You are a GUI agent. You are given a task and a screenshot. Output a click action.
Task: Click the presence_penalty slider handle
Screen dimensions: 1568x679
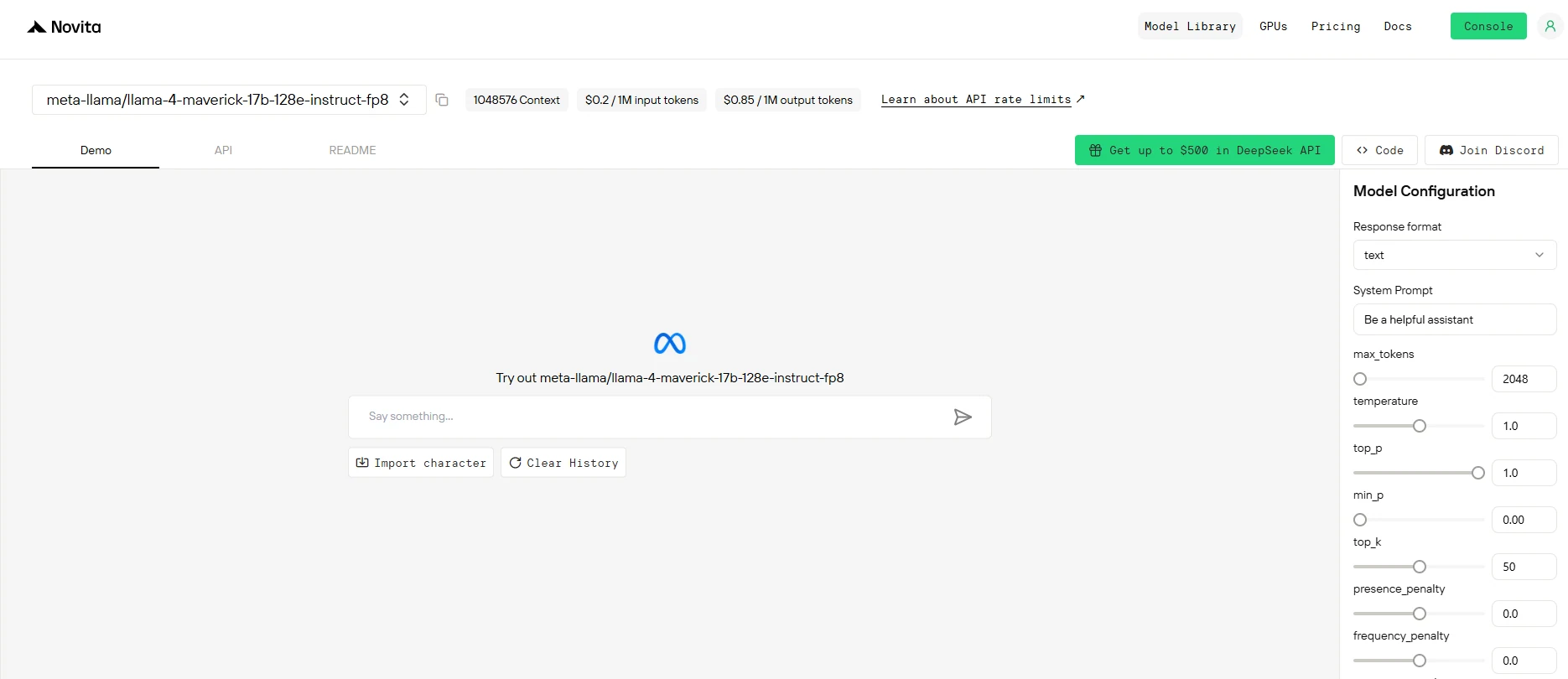[1420, 614]
